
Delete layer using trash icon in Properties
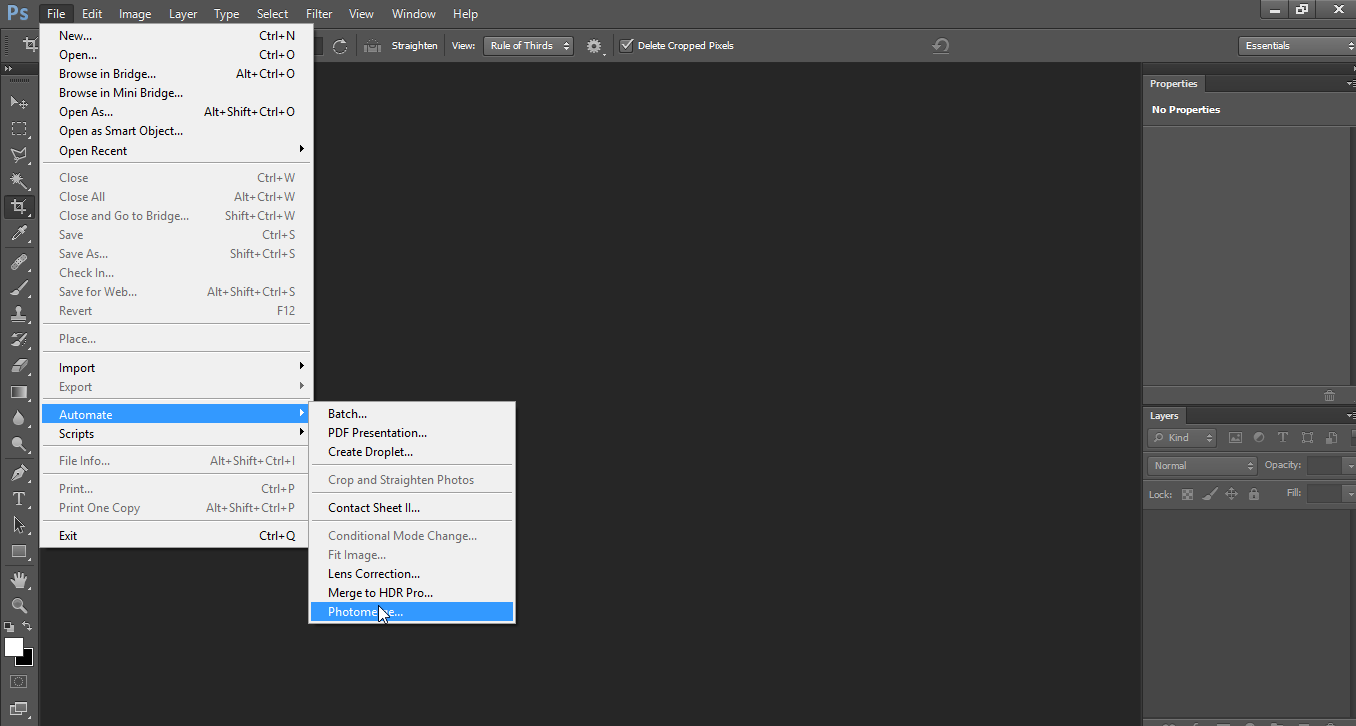point(1329,396)
